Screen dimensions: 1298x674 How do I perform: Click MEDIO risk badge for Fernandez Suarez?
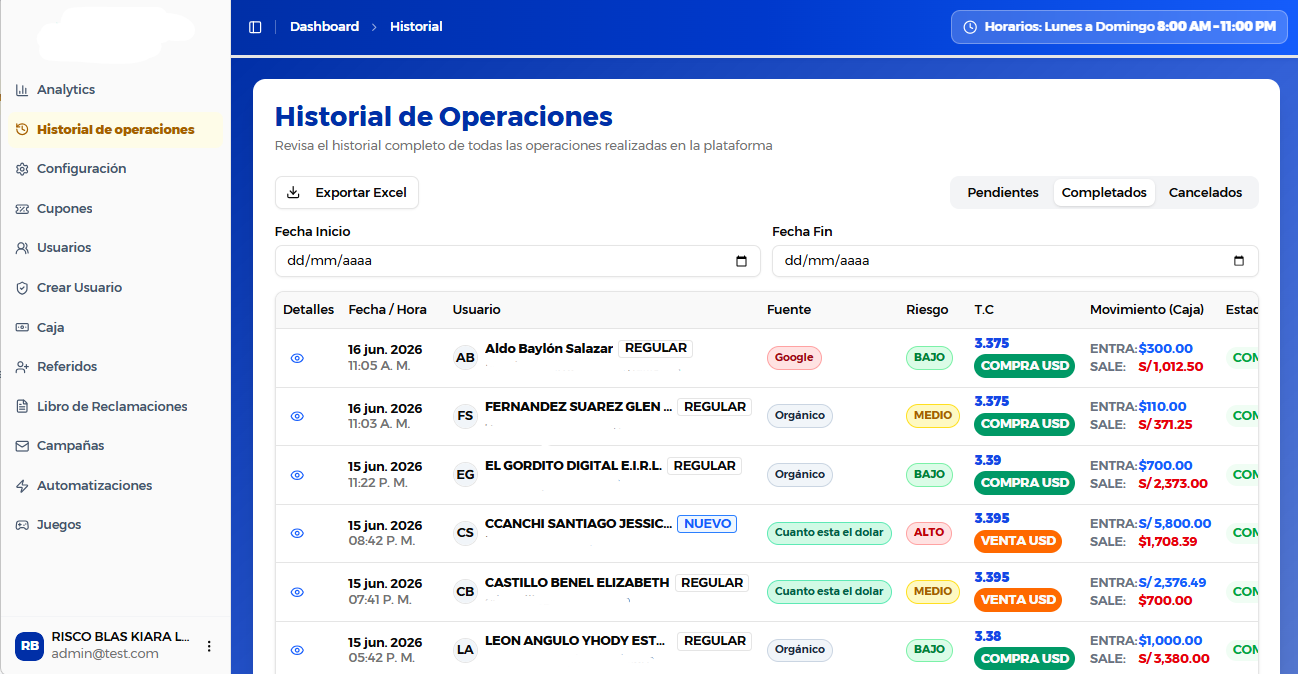click(933, 416)
